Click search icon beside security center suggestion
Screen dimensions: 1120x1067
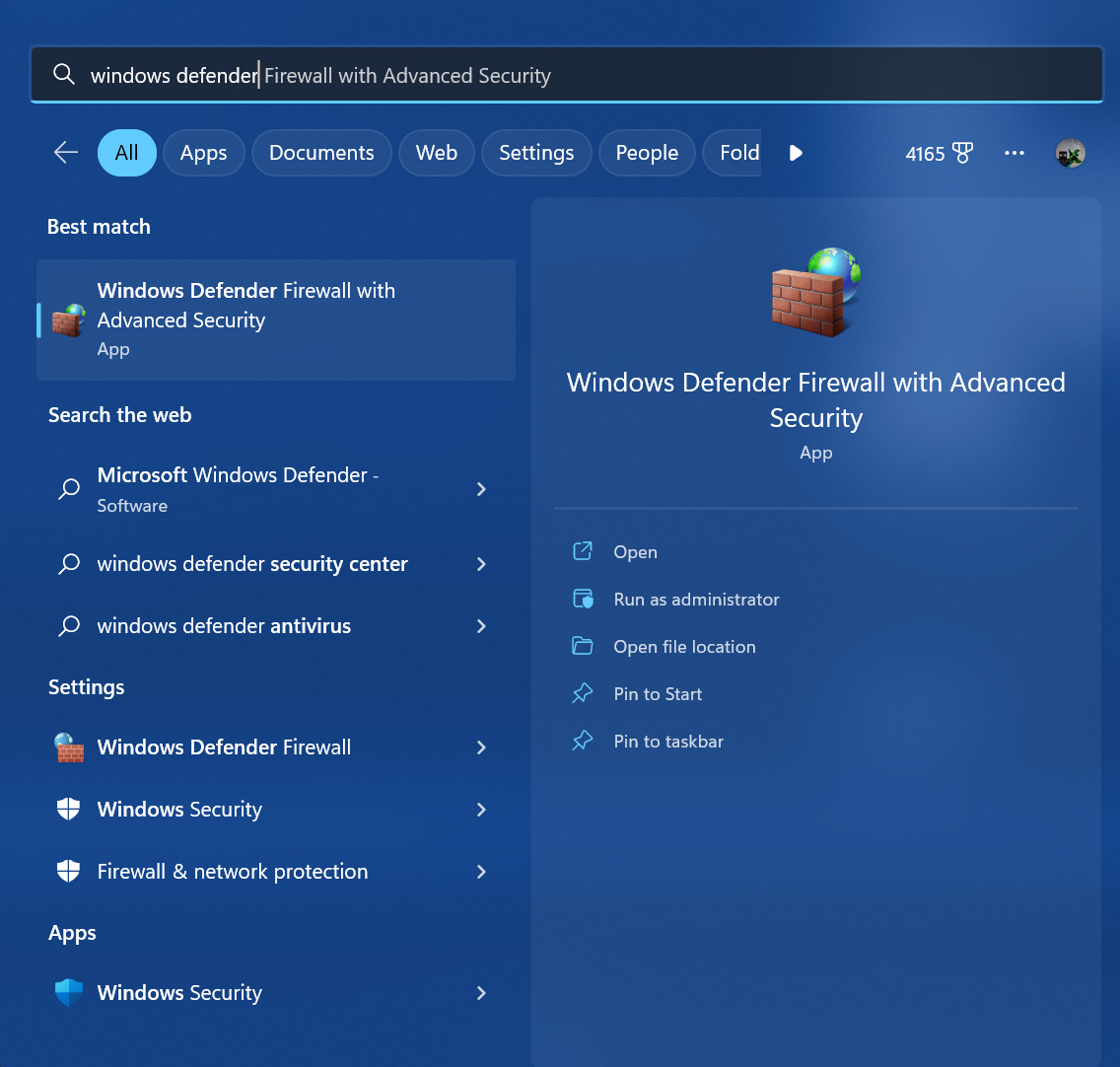[x=69, y=564]
